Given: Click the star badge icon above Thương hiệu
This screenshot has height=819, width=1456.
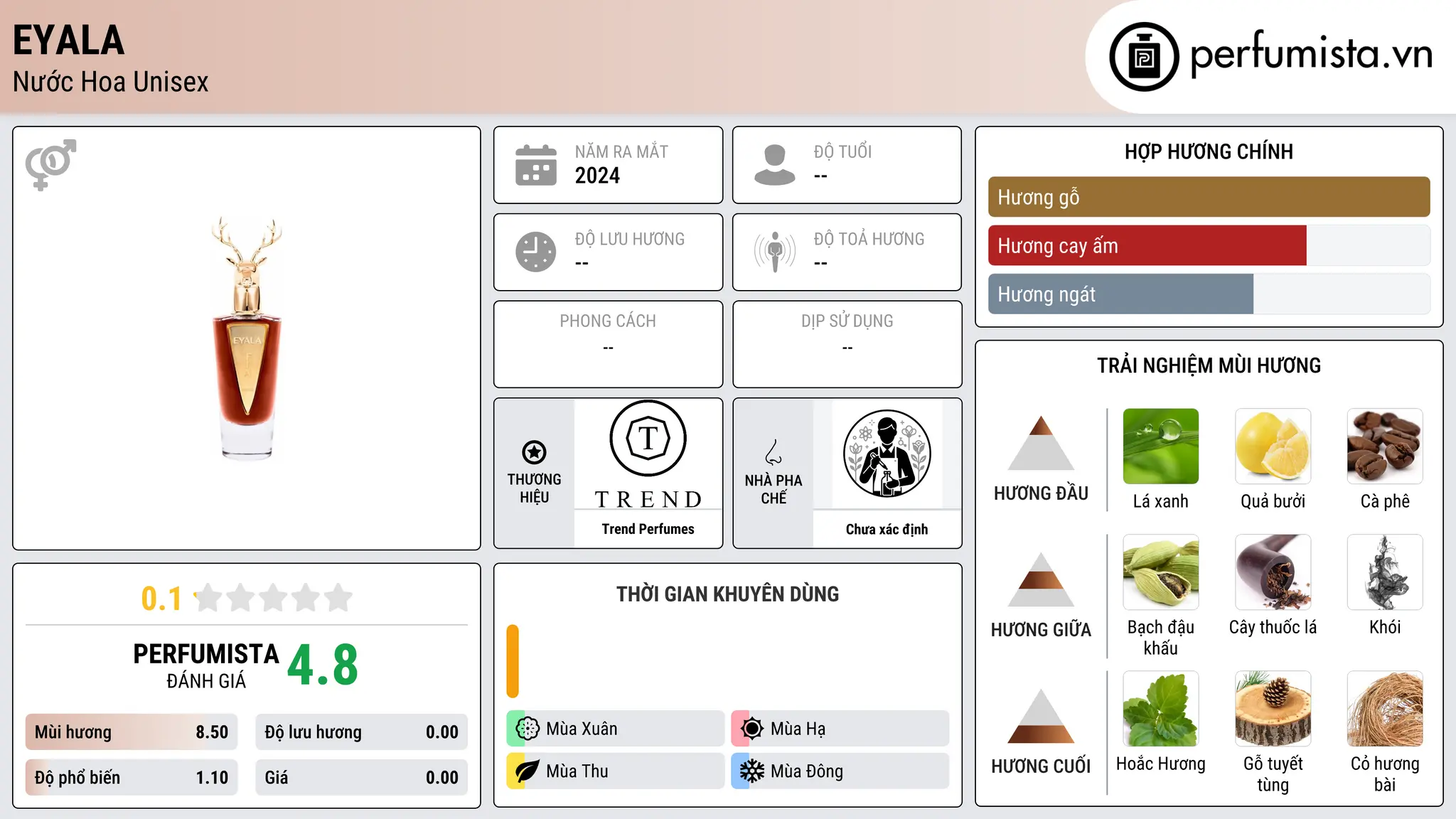Looking at the screenshot, I should coord(534,452).
